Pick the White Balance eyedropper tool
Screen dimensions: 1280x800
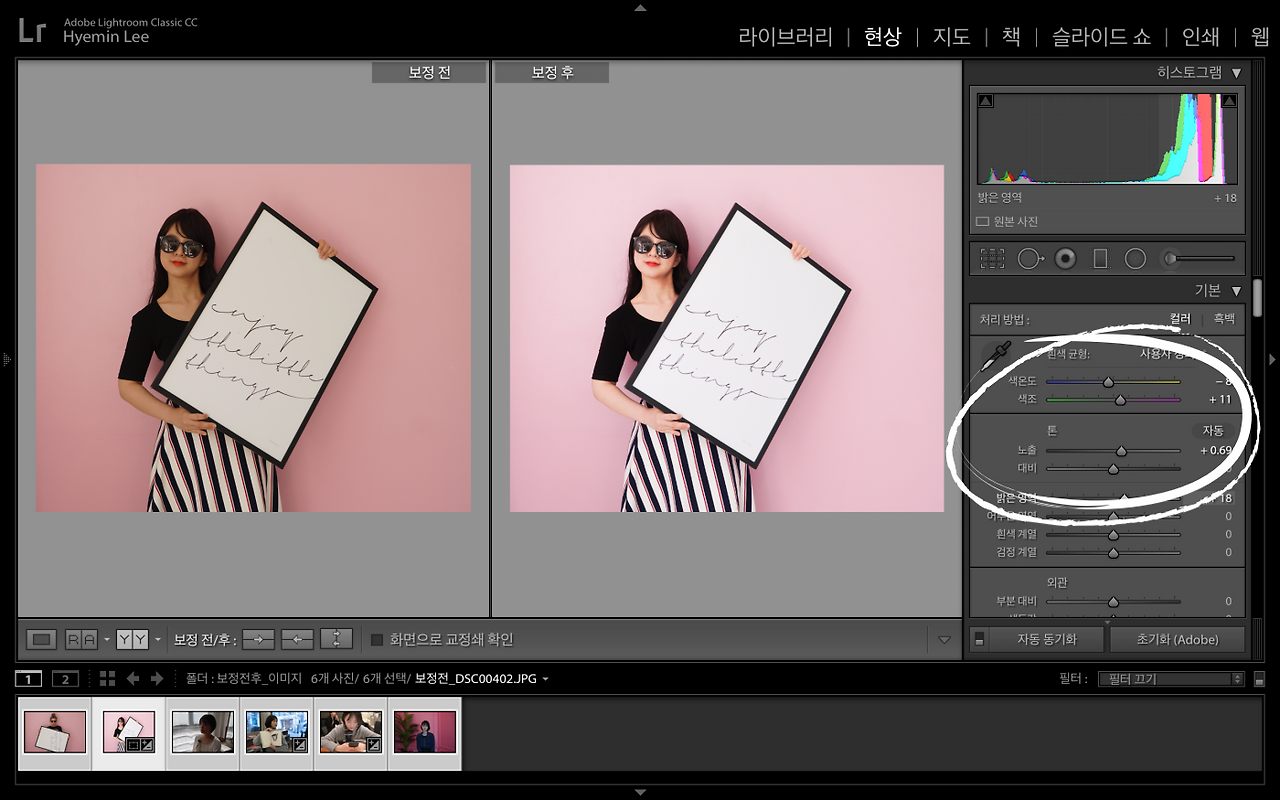996,357
